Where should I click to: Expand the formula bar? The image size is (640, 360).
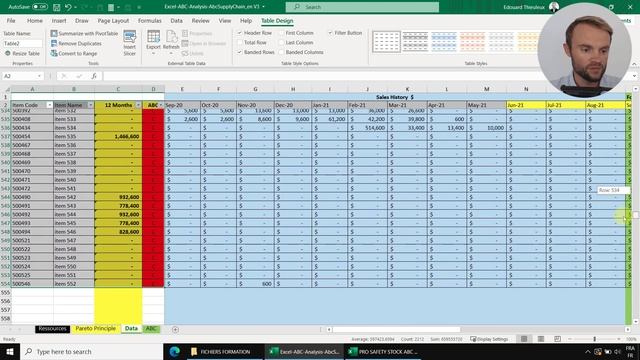(x=634, y=76)
